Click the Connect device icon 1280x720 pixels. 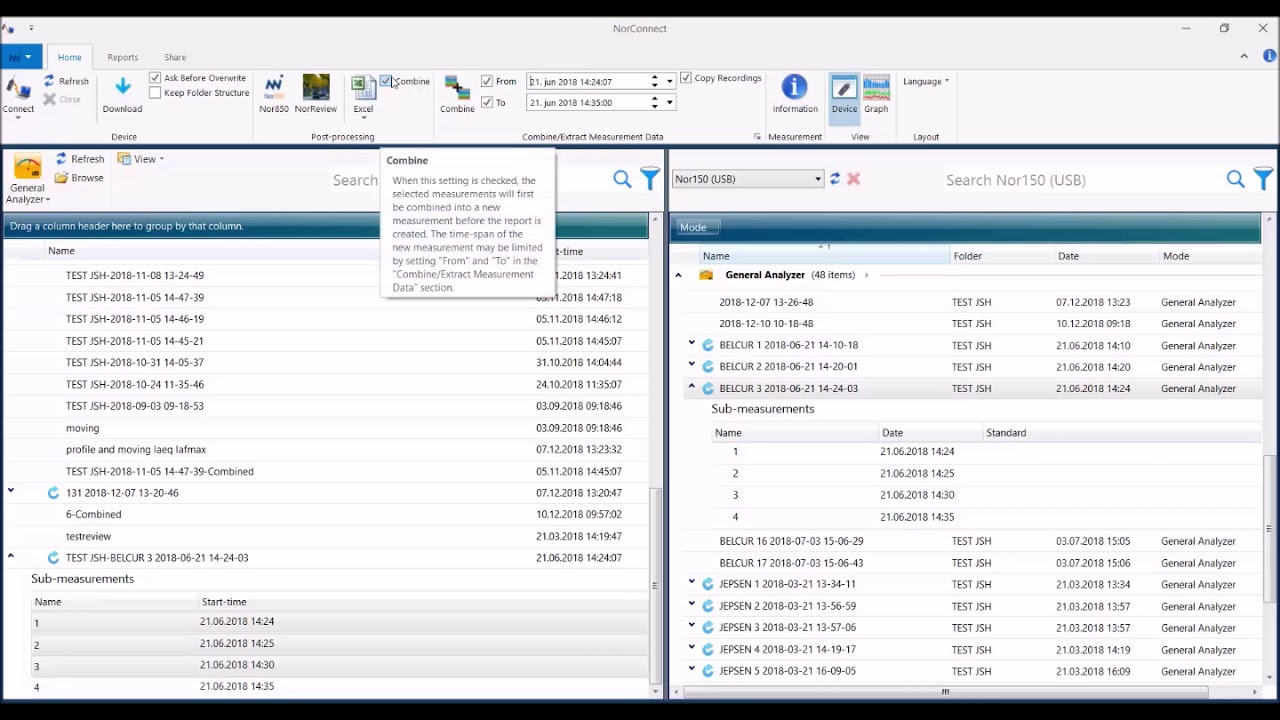tap(18, 88)
